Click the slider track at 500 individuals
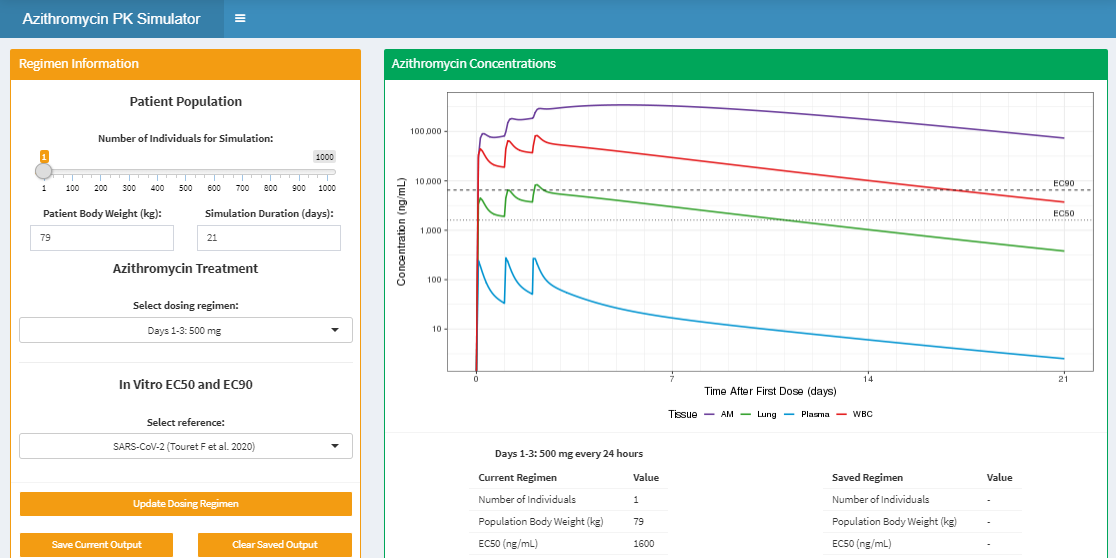The width and height of the screenshot is (1116, 558). coord(186,172)
